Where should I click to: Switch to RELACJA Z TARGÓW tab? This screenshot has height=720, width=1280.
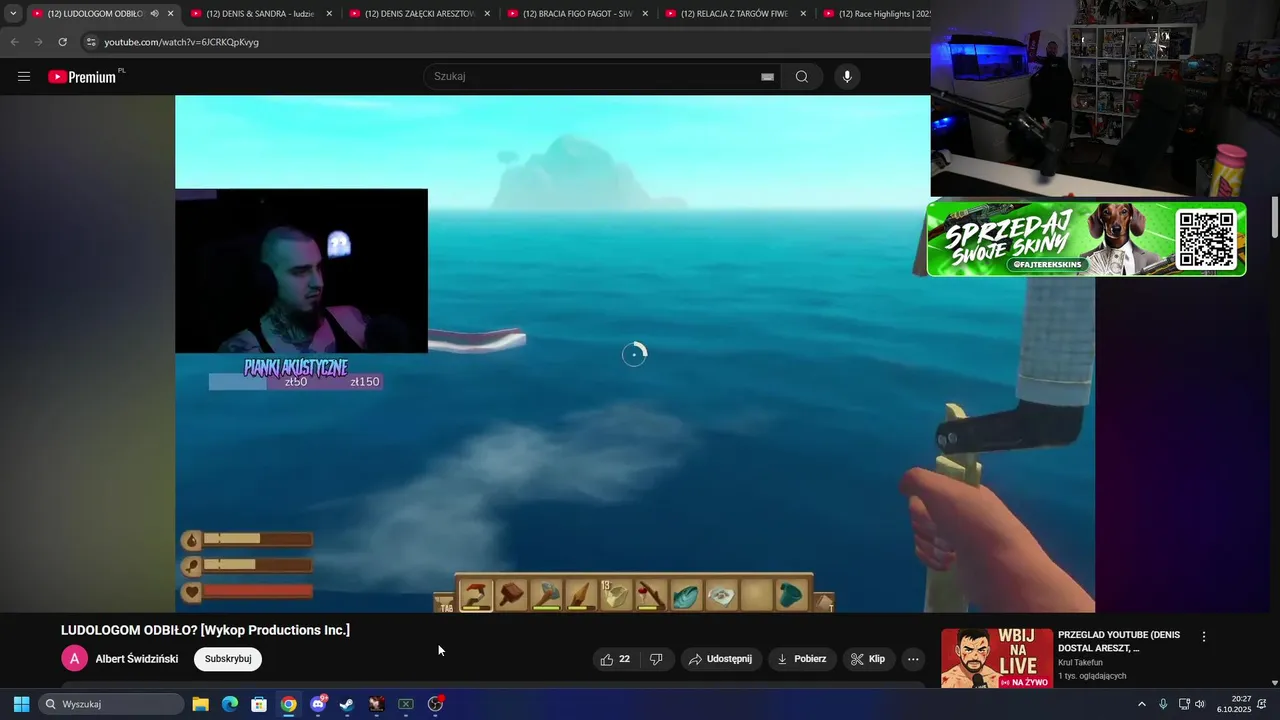click(733, 14)
